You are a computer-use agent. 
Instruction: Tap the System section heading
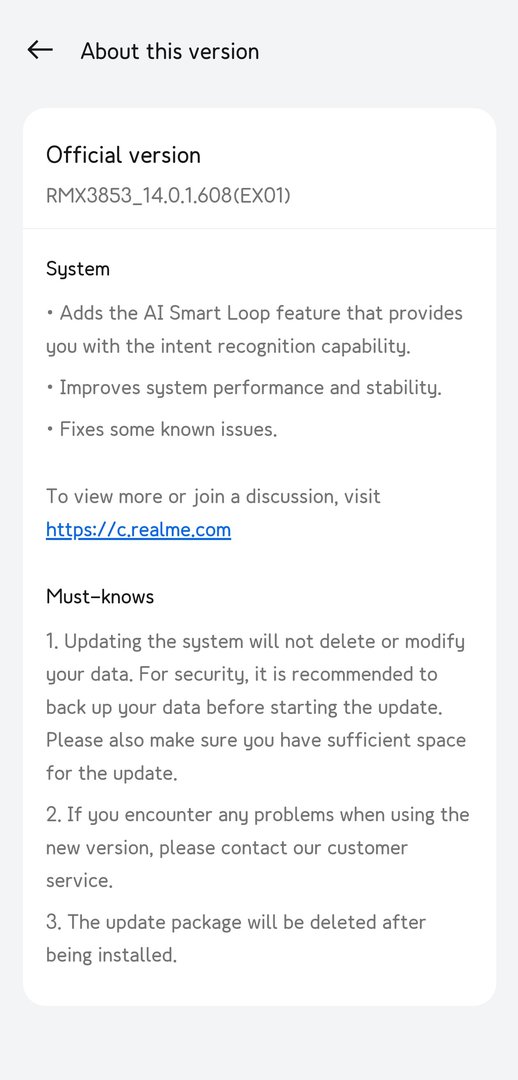point(78,269)
